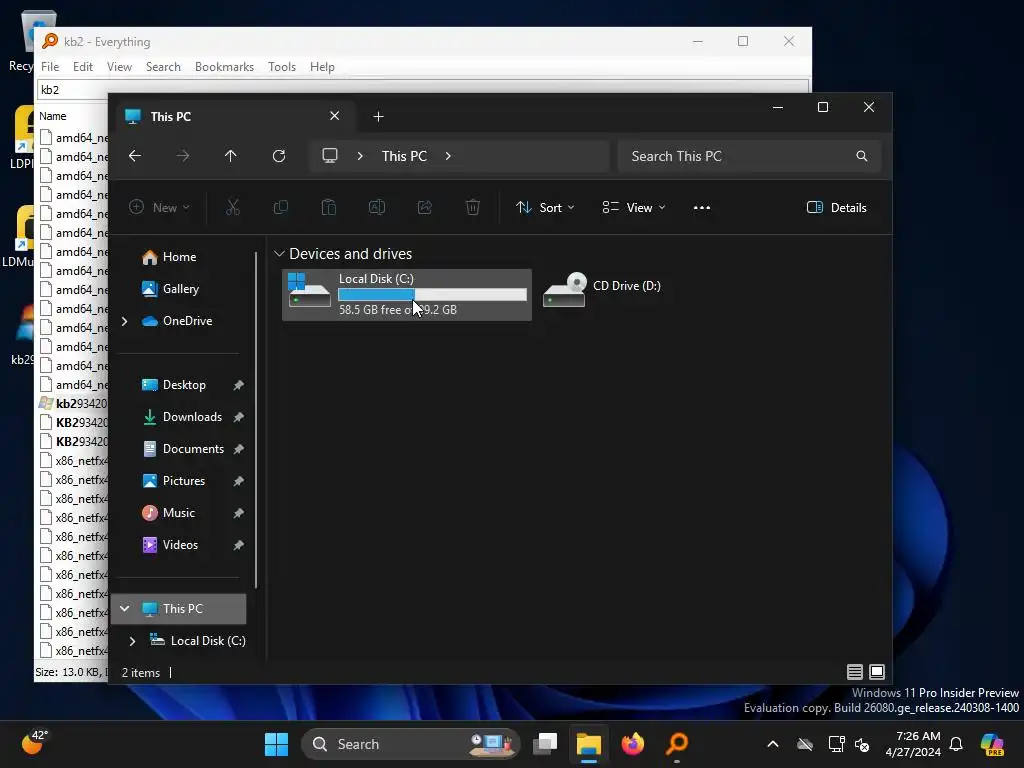
Task: Click the Share icon in toolbar
Action: [424, 208]
